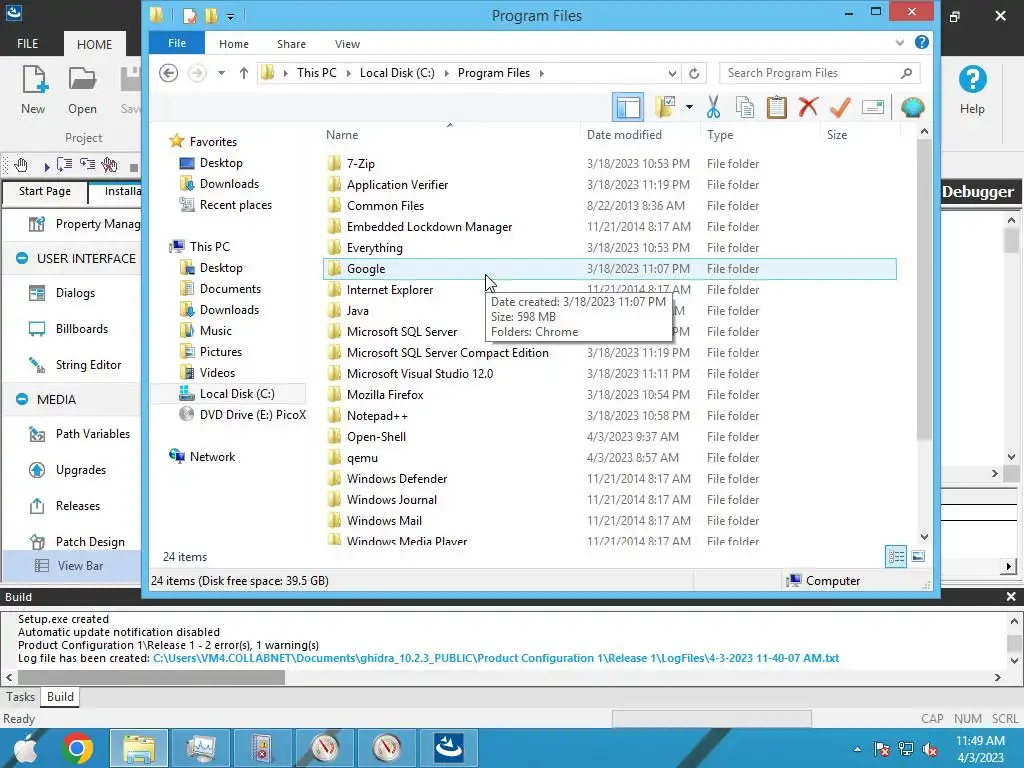
Task: Switch to the Tasks tab in output panel
Action: [20, 697]
